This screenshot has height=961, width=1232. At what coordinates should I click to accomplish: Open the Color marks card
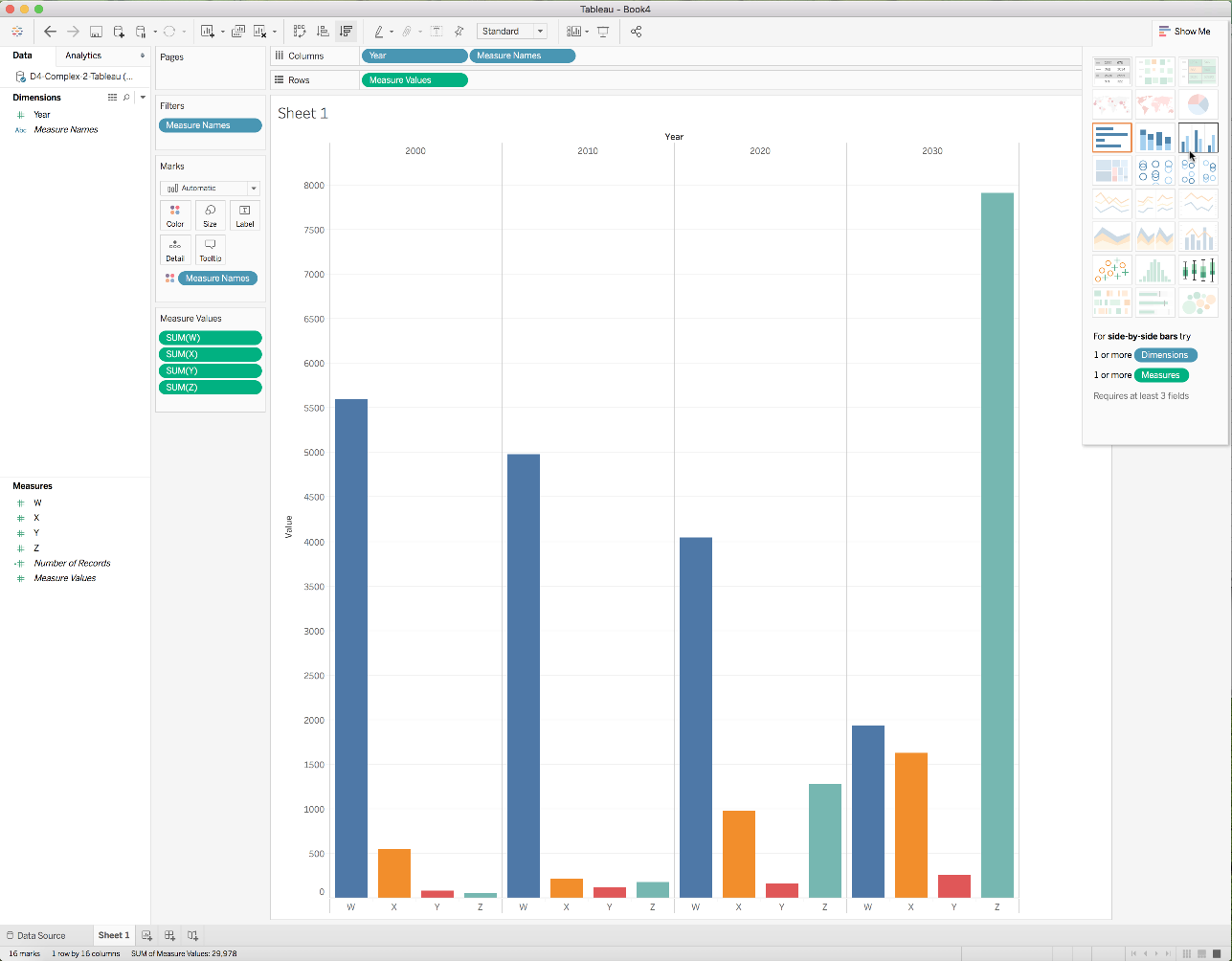[175, 215]
